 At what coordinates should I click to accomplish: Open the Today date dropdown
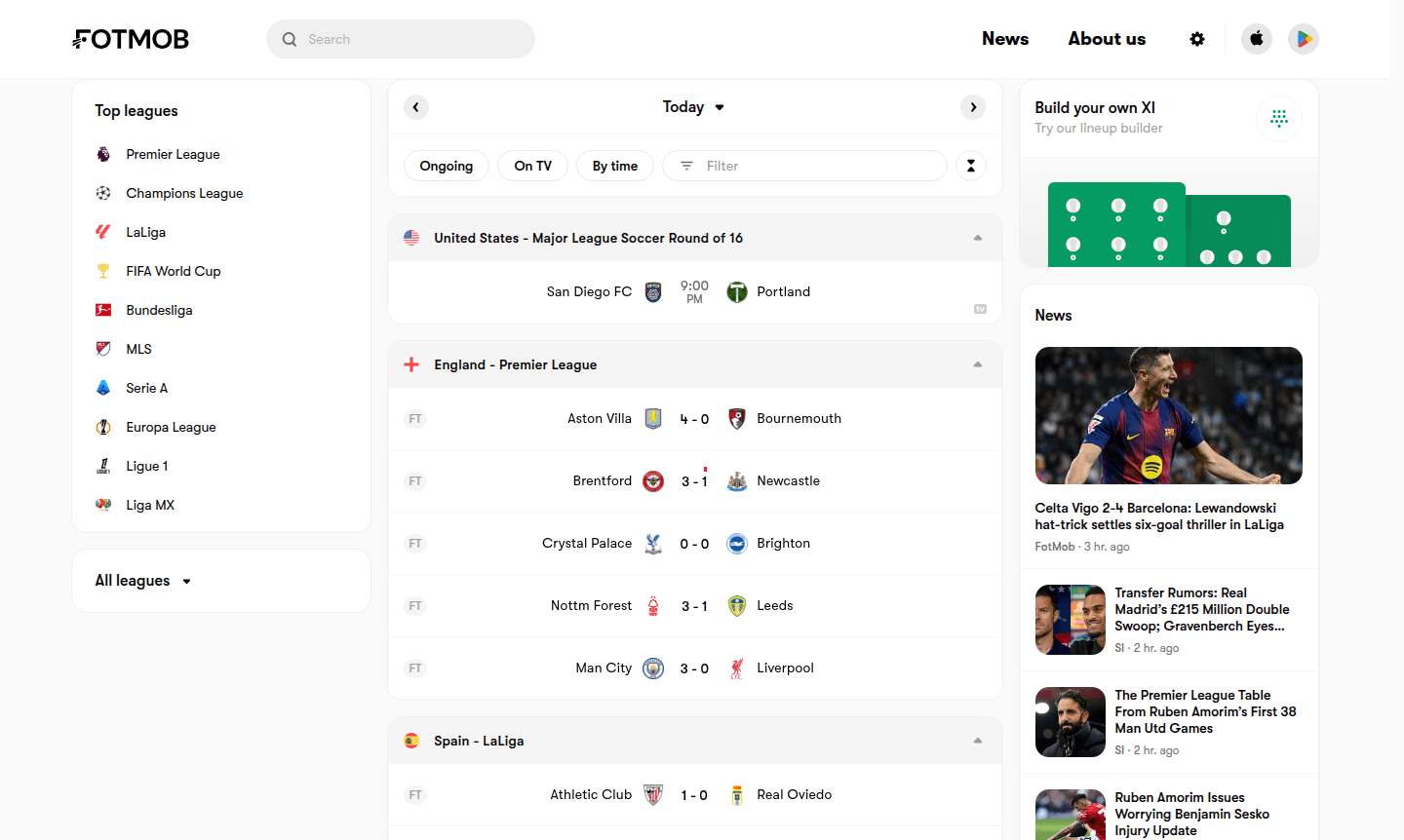pyautogui.click(x=693, y=107)
